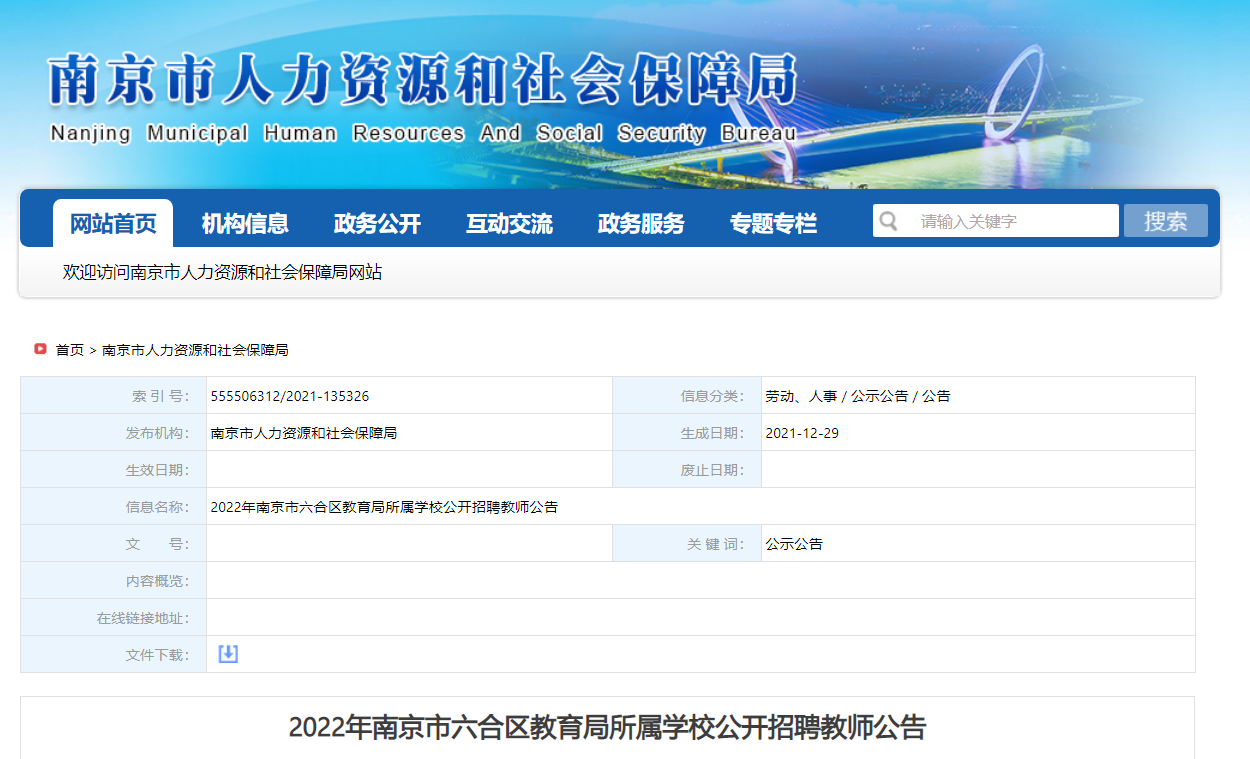
Task: Open the 政务公开 menu
Action: point(377,223)
